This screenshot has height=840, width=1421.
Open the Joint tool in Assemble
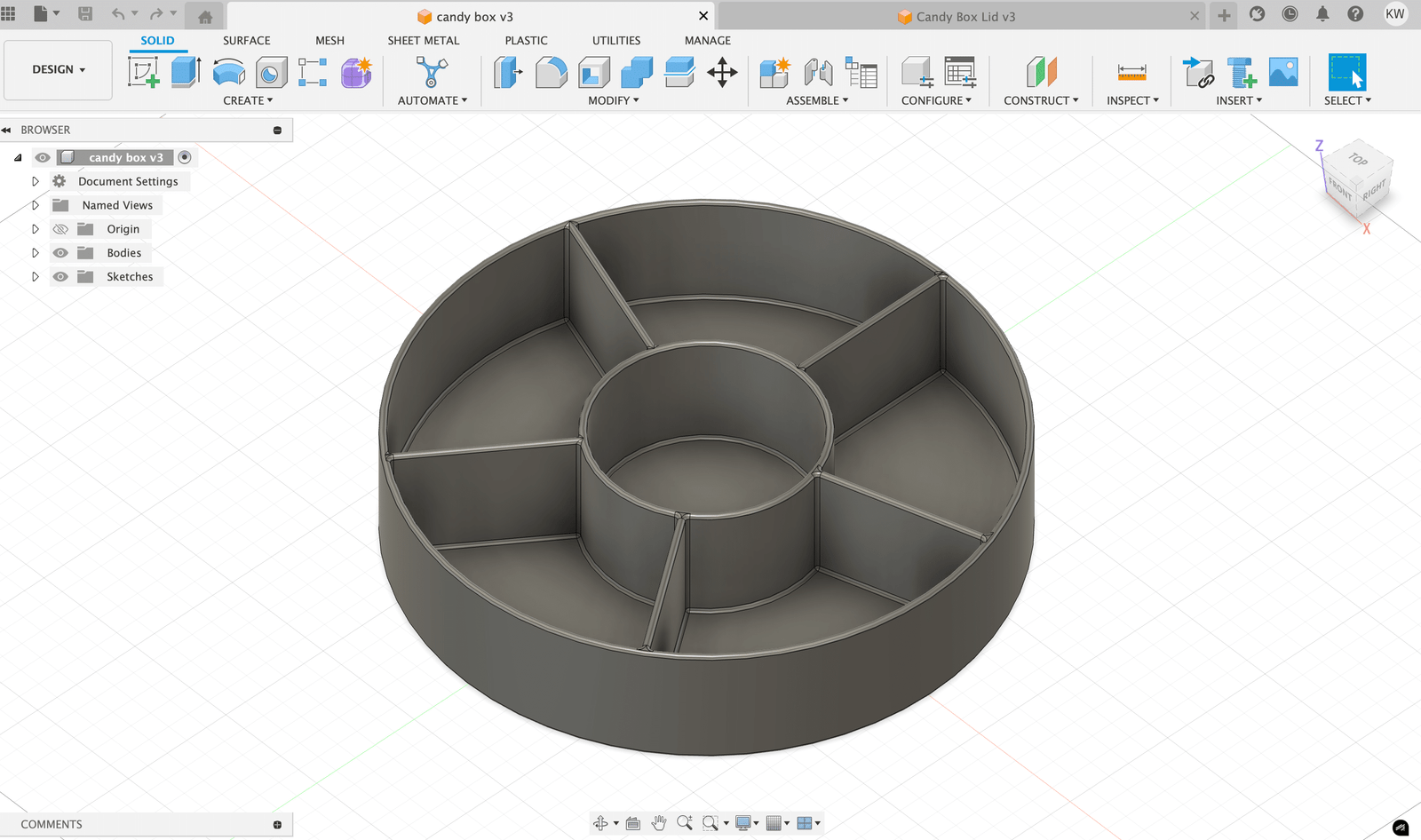(817, 72)
